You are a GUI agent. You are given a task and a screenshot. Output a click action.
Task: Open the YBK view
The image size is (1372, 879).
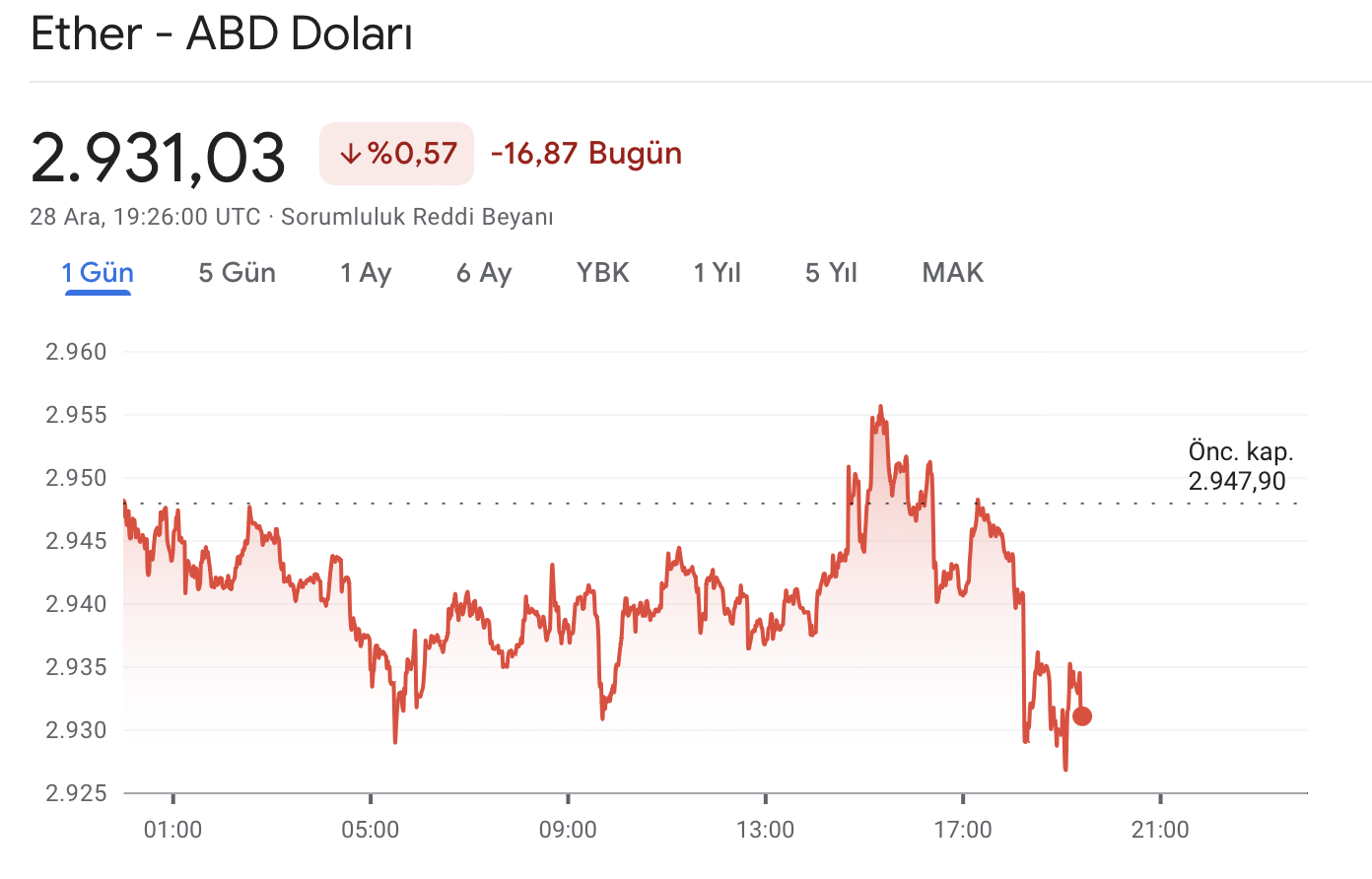(602, 273)
